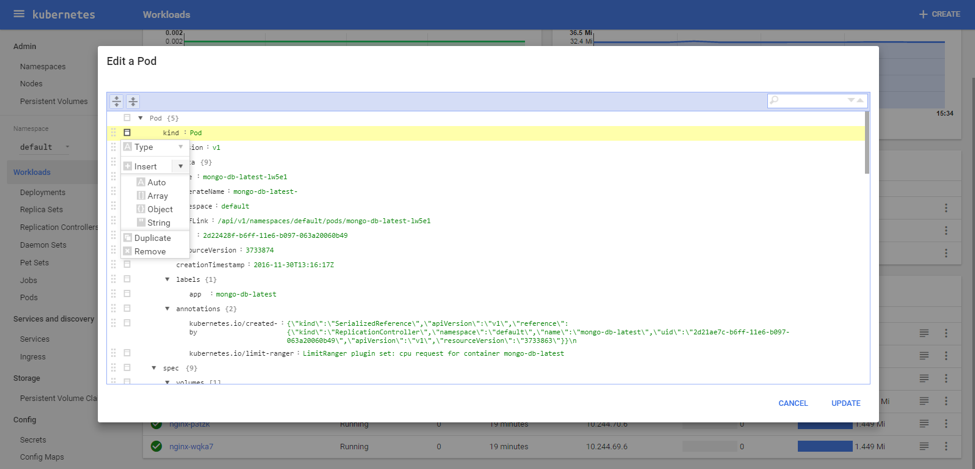The width and height of the screenshot is (975, 469).
Task: Open the three-dot menu for nginx-wqka7
Action: (946, 446)
